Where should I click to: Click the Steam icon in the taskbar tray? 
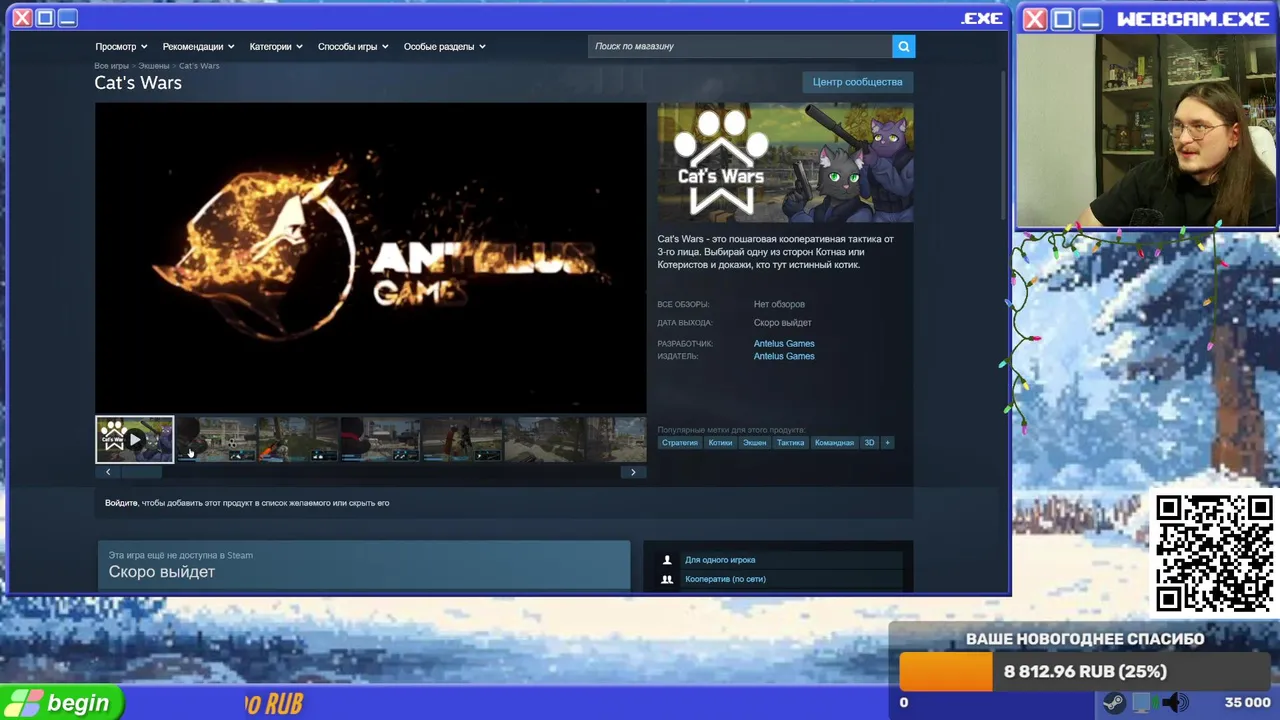point(1113,703)
